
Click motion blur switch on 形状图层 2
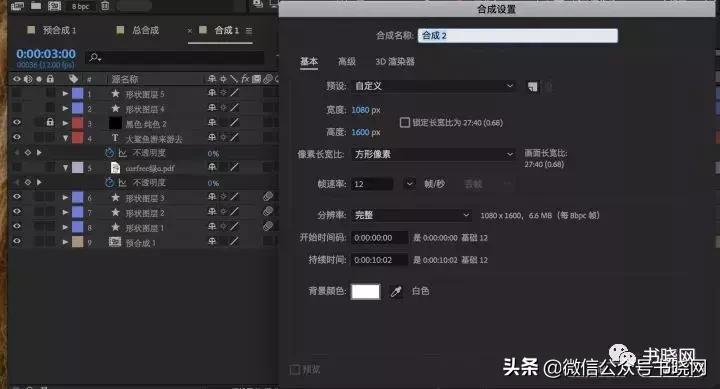pos(268,212)
